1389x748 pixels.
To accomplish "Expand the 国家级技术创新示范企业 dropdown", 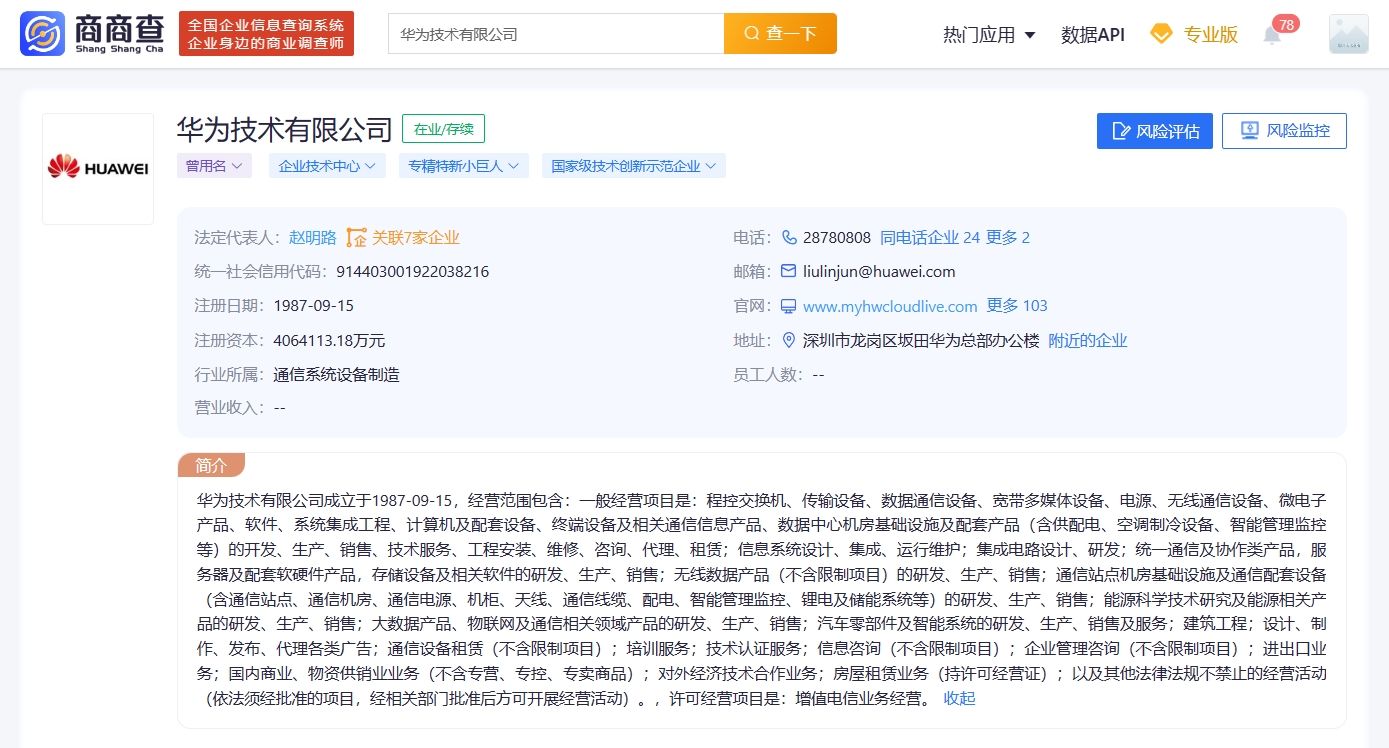I will (x=633, y=166).
